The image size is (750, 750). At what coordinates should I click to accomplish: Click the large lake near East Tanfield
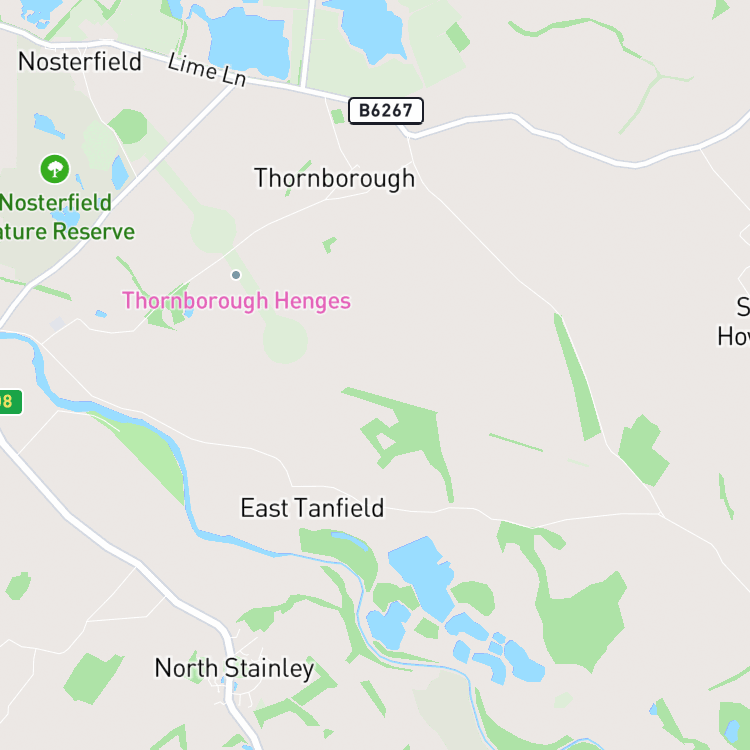coord(423,576)
